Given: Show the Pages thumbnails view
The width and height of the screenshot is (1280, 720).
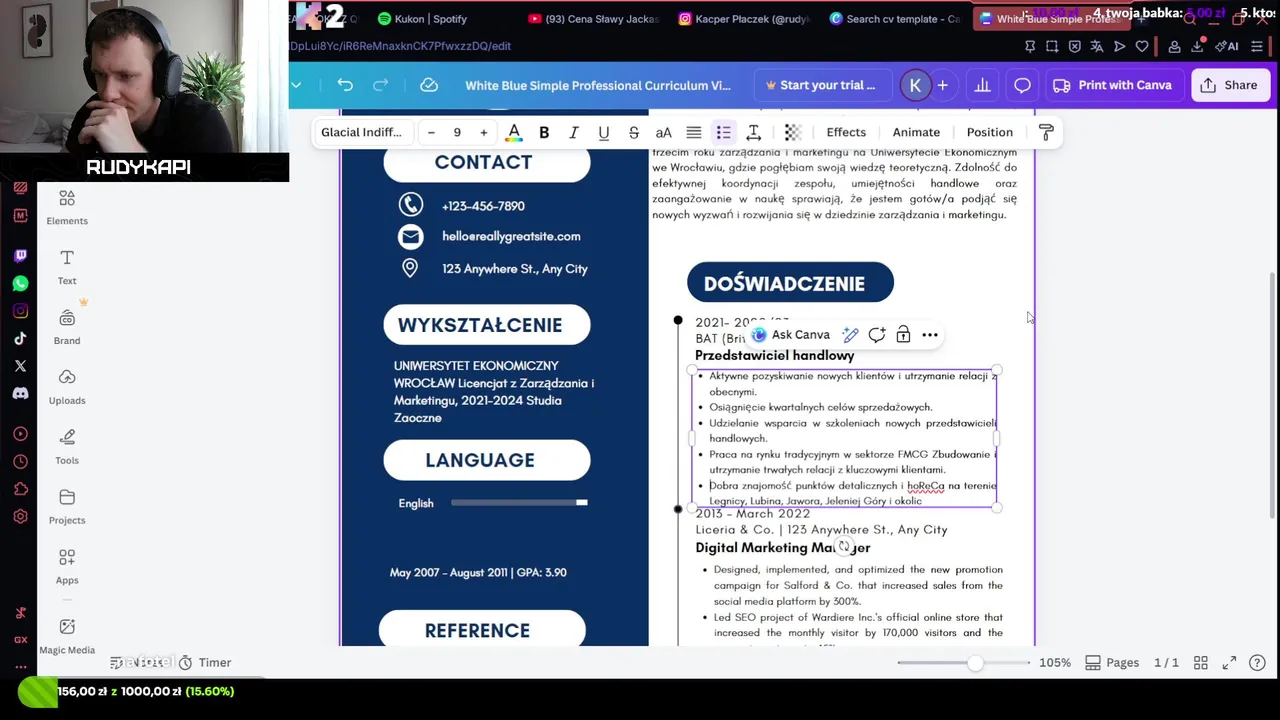Looking at the screenshot, I should (1112, 663).
